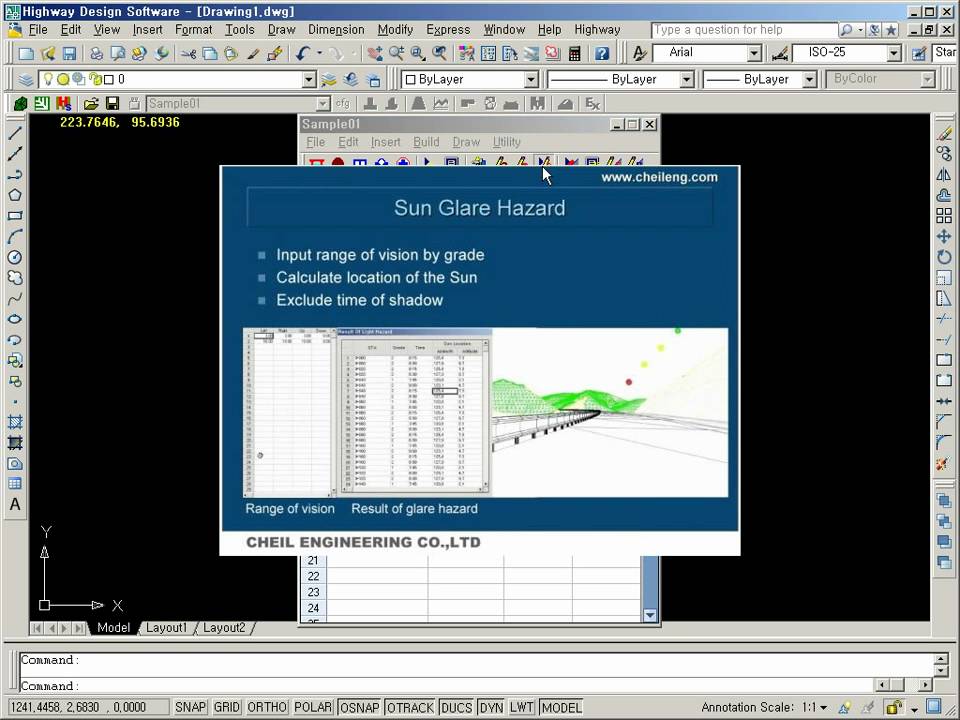Select the Polygon draw tool

[15, 195]
